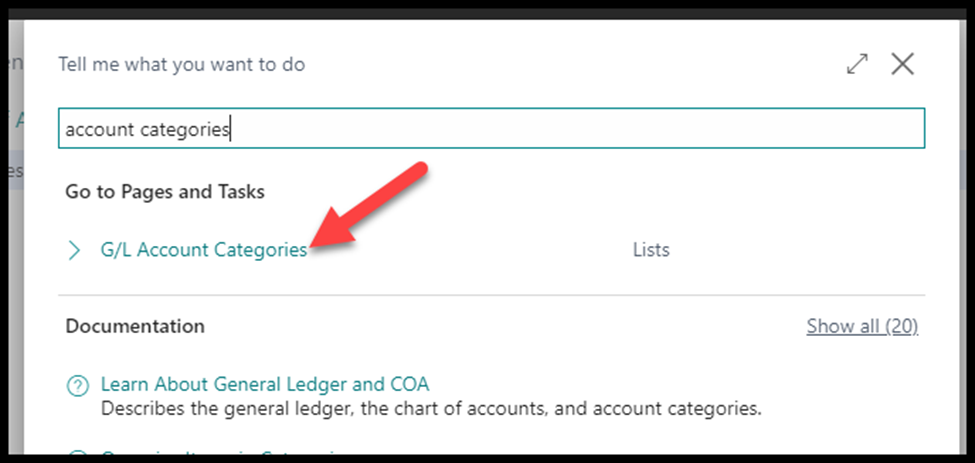This screenshot has height=463, width=975.
Task: Open the G/L Account Categories page
Action: click(x=204, y=250)
